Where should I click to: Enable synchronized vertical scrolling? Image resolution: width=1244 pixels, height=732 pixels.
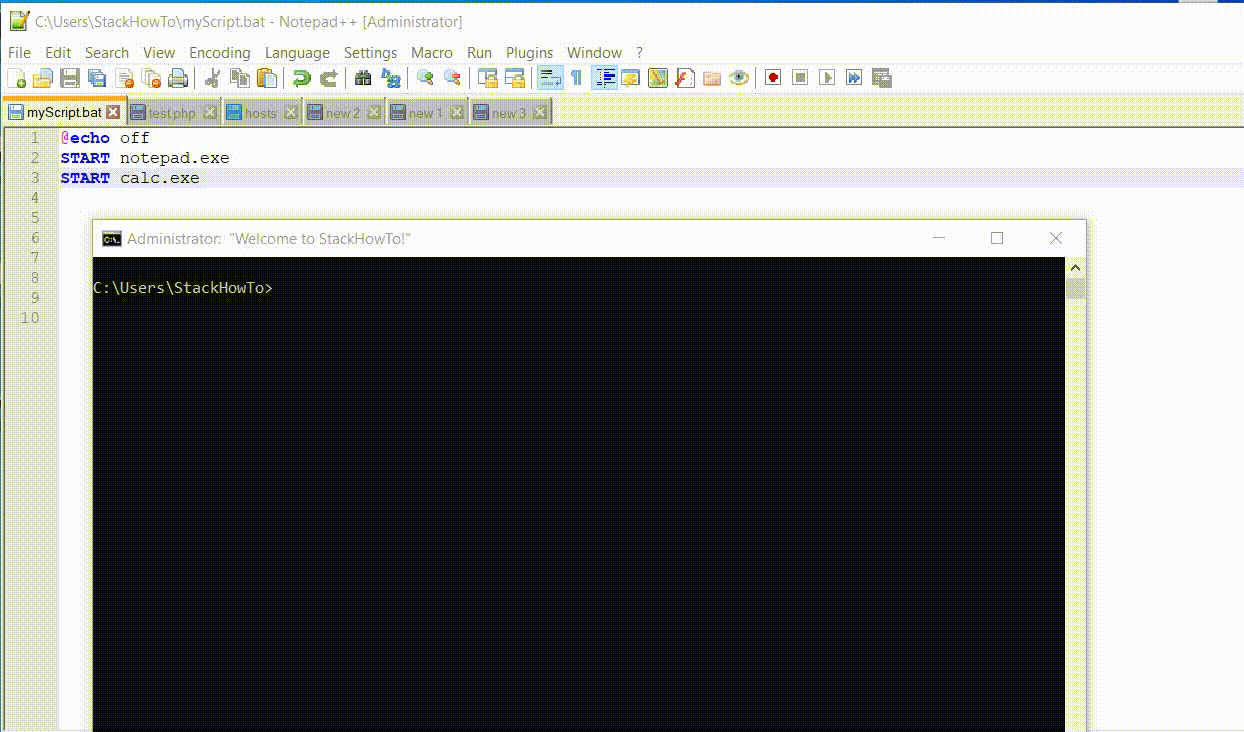pos(488,77)
